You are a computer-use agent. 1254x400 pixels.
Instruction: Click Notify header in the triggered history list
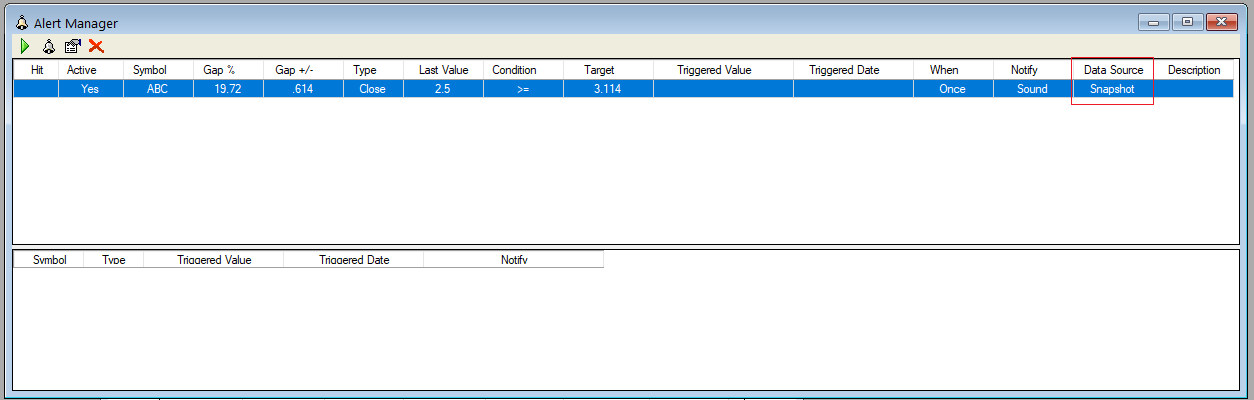point(514,259)
